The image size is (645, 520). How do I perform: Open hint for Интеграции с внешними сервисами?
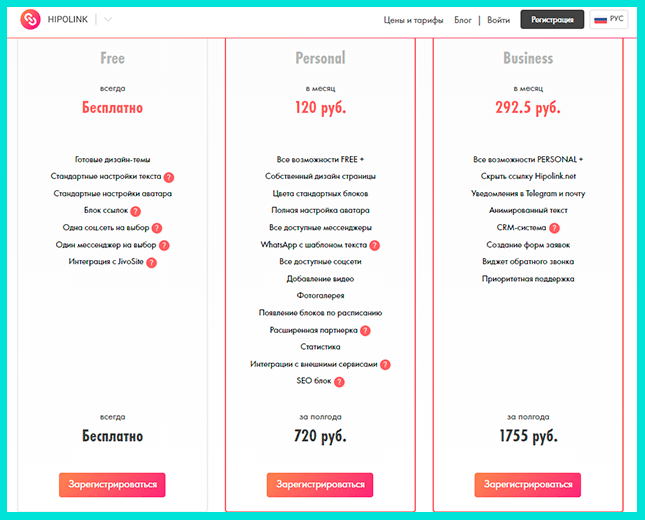coord(385,364)
